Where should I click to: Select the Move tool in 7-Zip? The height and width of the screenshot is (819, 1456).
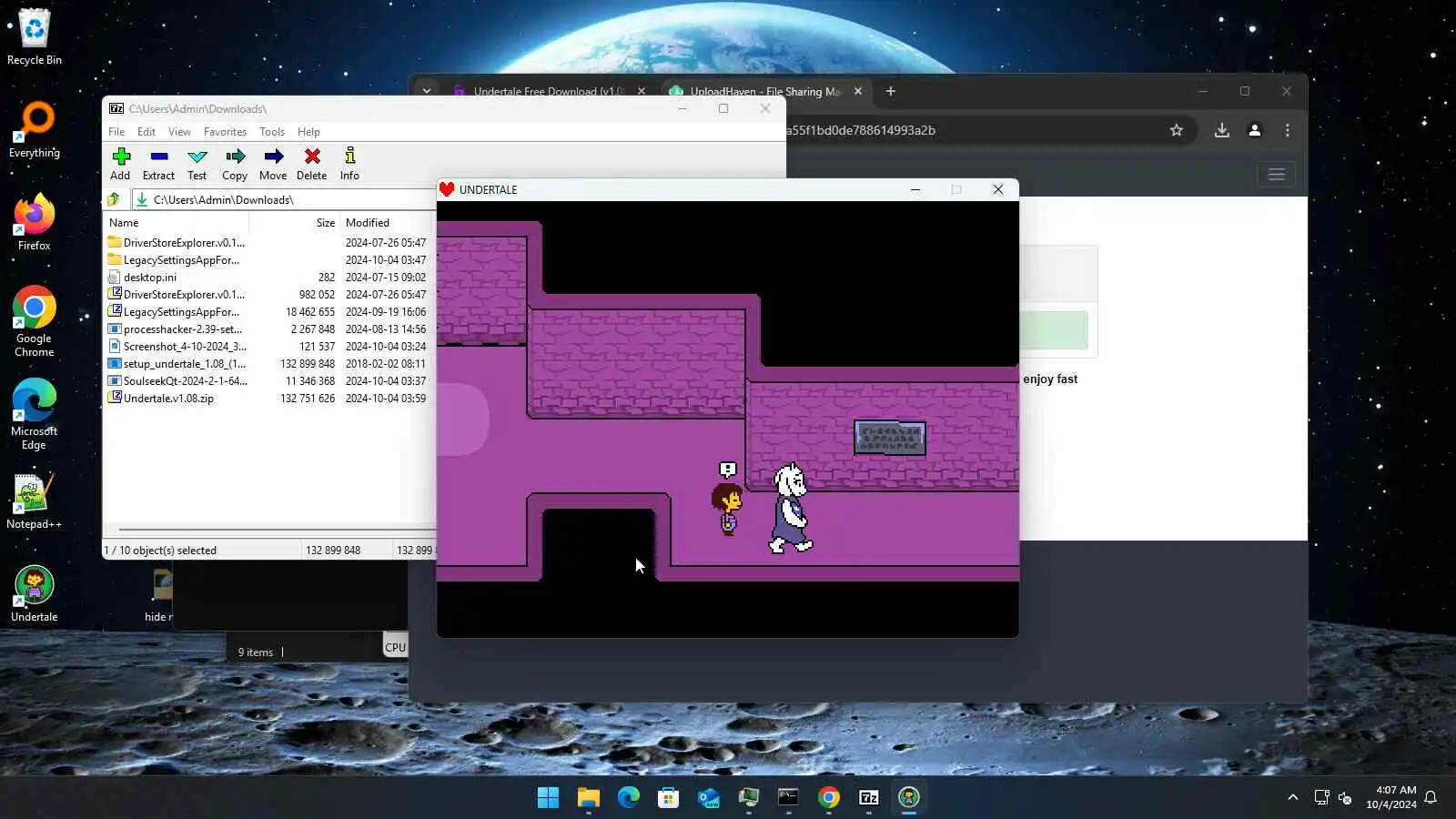point(273,164)
